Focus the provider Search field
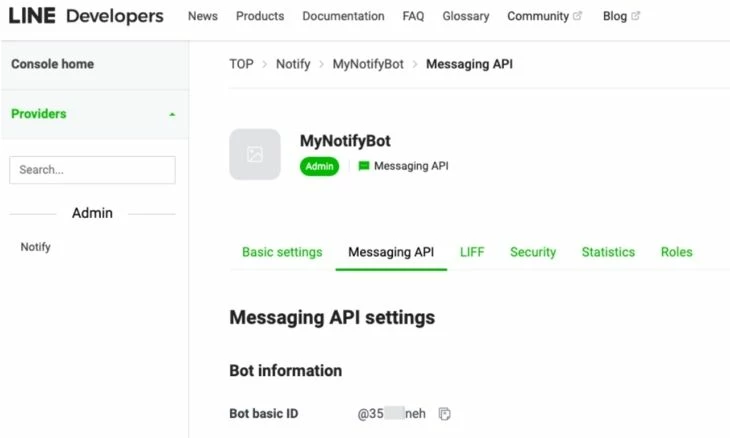Image resolution: width=730 pixels, height=438 pixels. coord(92,170)
